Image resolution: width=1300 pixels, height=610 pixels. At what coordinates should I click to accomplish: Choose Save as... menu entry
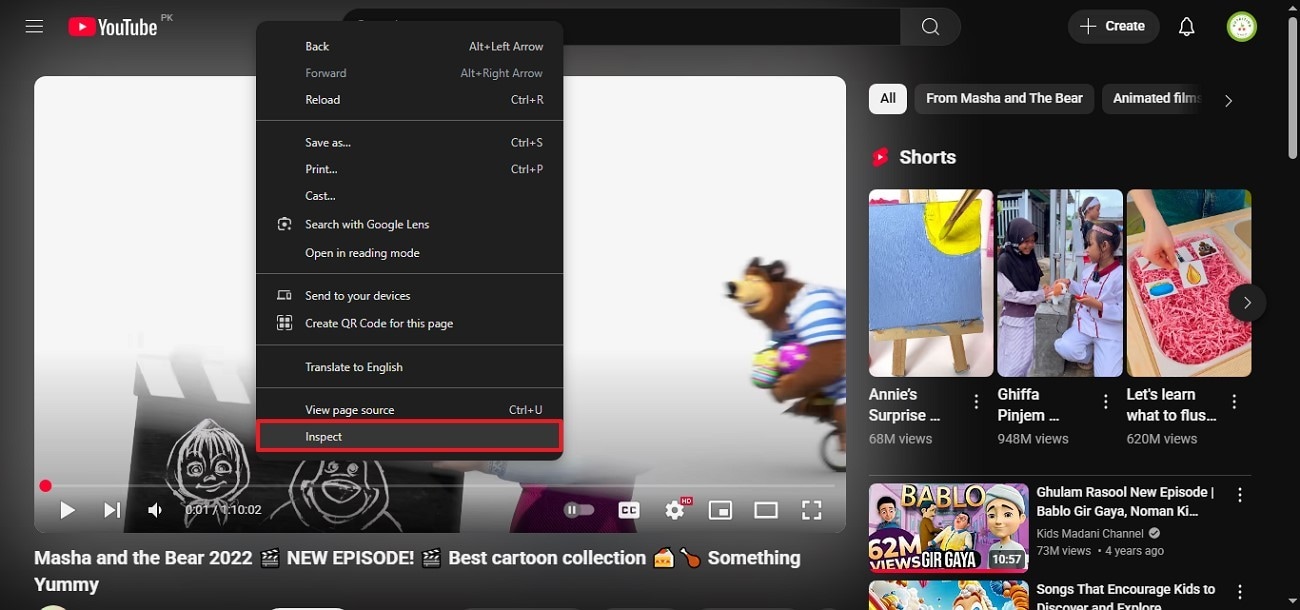[409, 142]
